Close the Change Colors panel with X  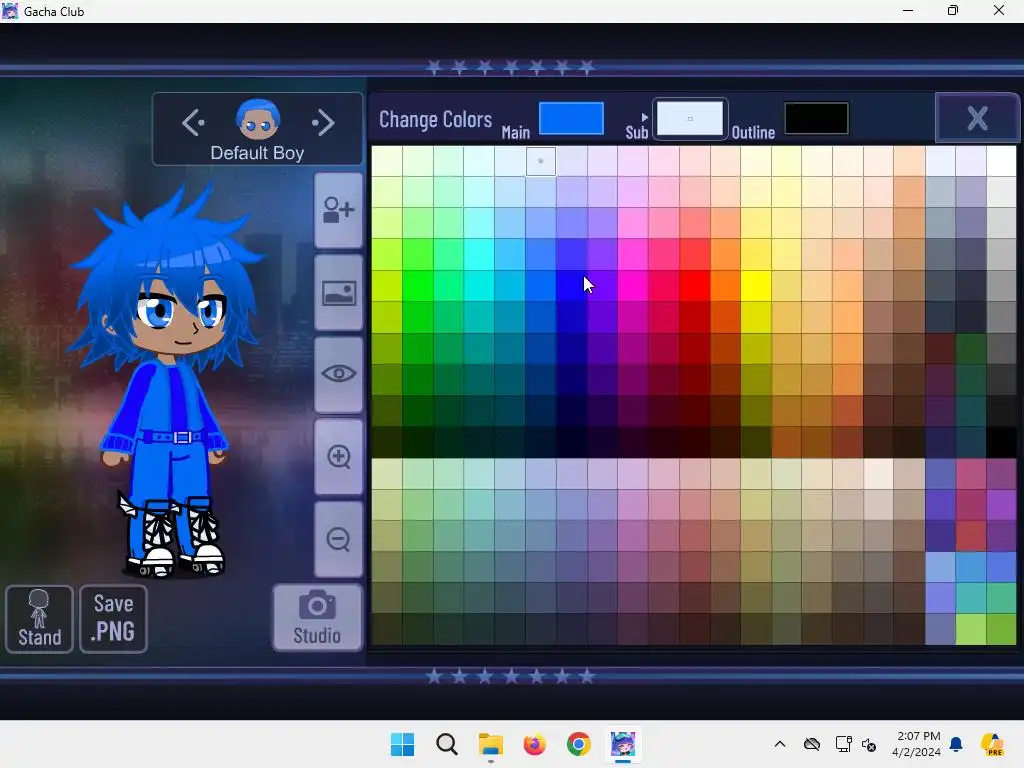[977, 118]
